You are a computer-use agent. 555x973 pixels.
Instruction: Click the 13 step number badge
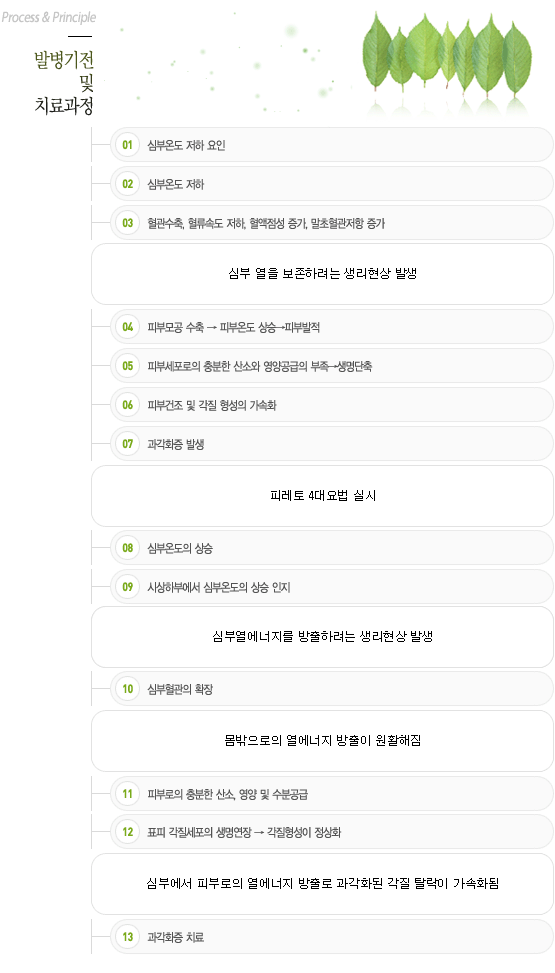[127, 937]
